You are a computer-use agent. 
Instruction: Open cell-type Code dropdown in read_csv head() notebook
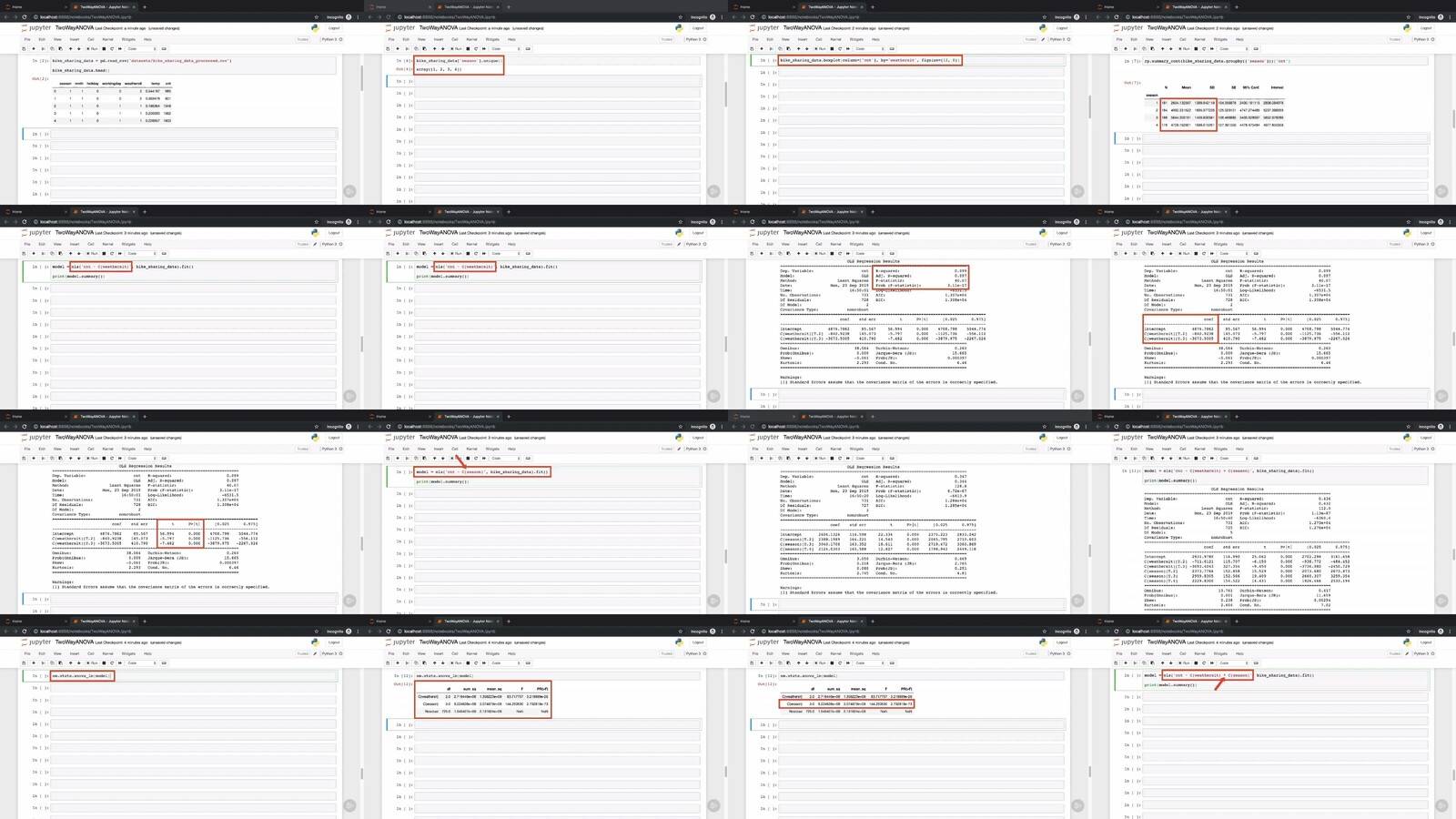(141, 48)
